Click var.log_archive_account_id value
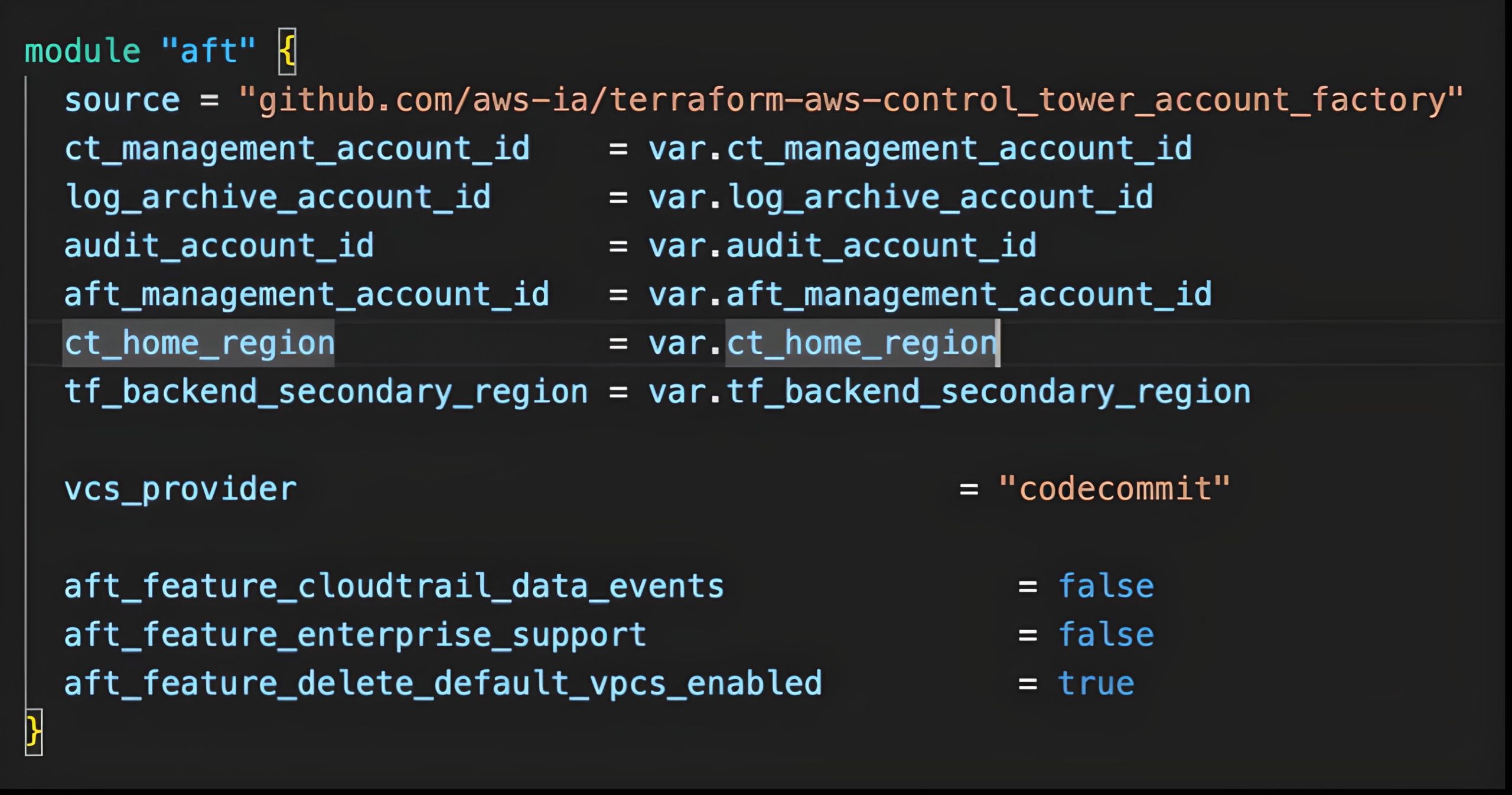This screenshot has width=1512, height=795. point(901,198)
